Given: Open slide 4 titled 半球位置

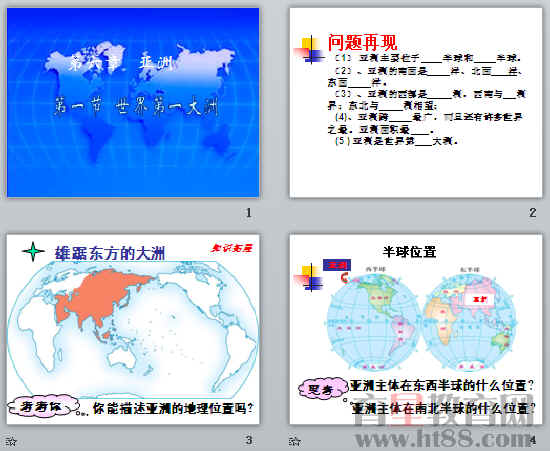Looking at the screenshot, I should coord(416,329).
